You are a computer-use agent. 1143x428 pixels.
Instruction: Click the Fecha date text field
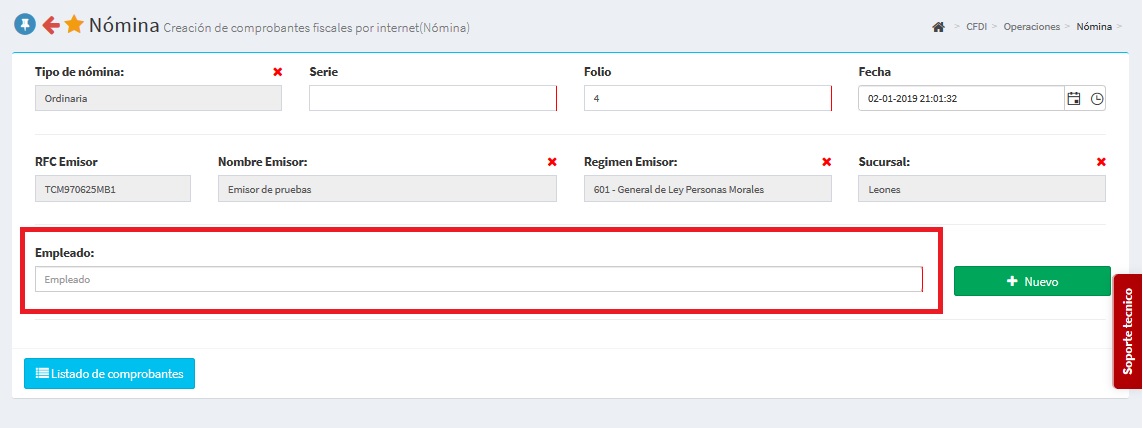[960, 99]
